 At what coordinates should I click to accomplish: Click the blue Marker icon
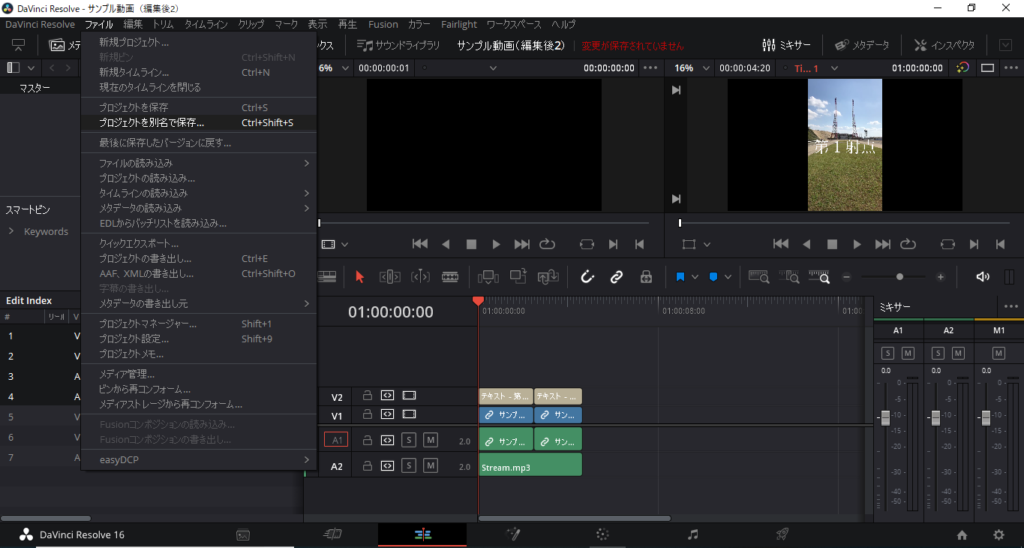pos(713,277)
